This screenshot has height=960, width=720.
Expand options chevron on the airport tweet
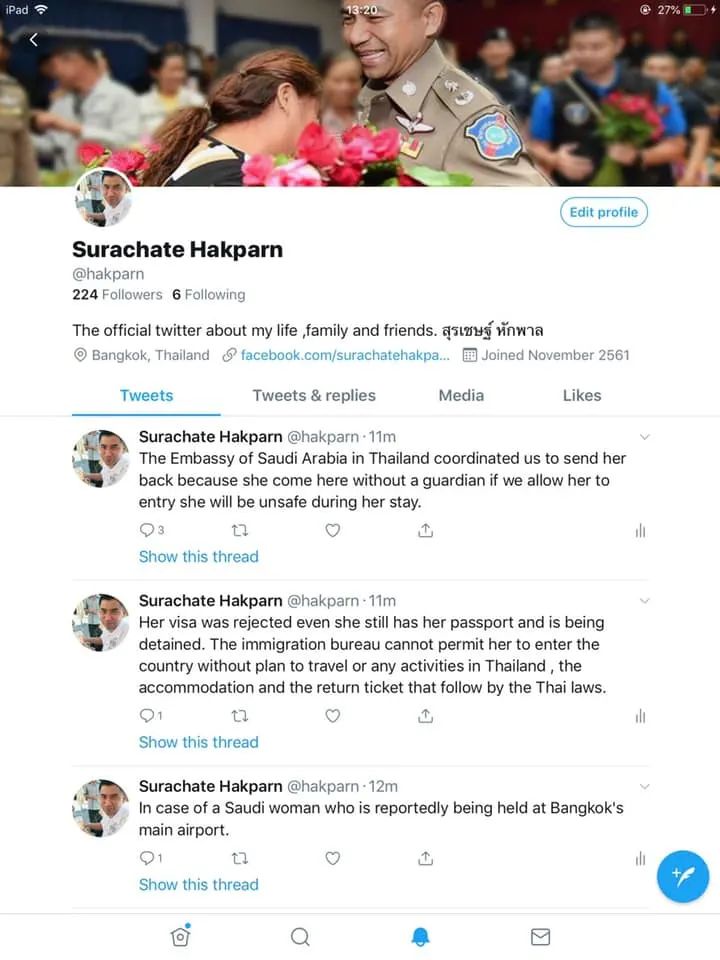644,786
